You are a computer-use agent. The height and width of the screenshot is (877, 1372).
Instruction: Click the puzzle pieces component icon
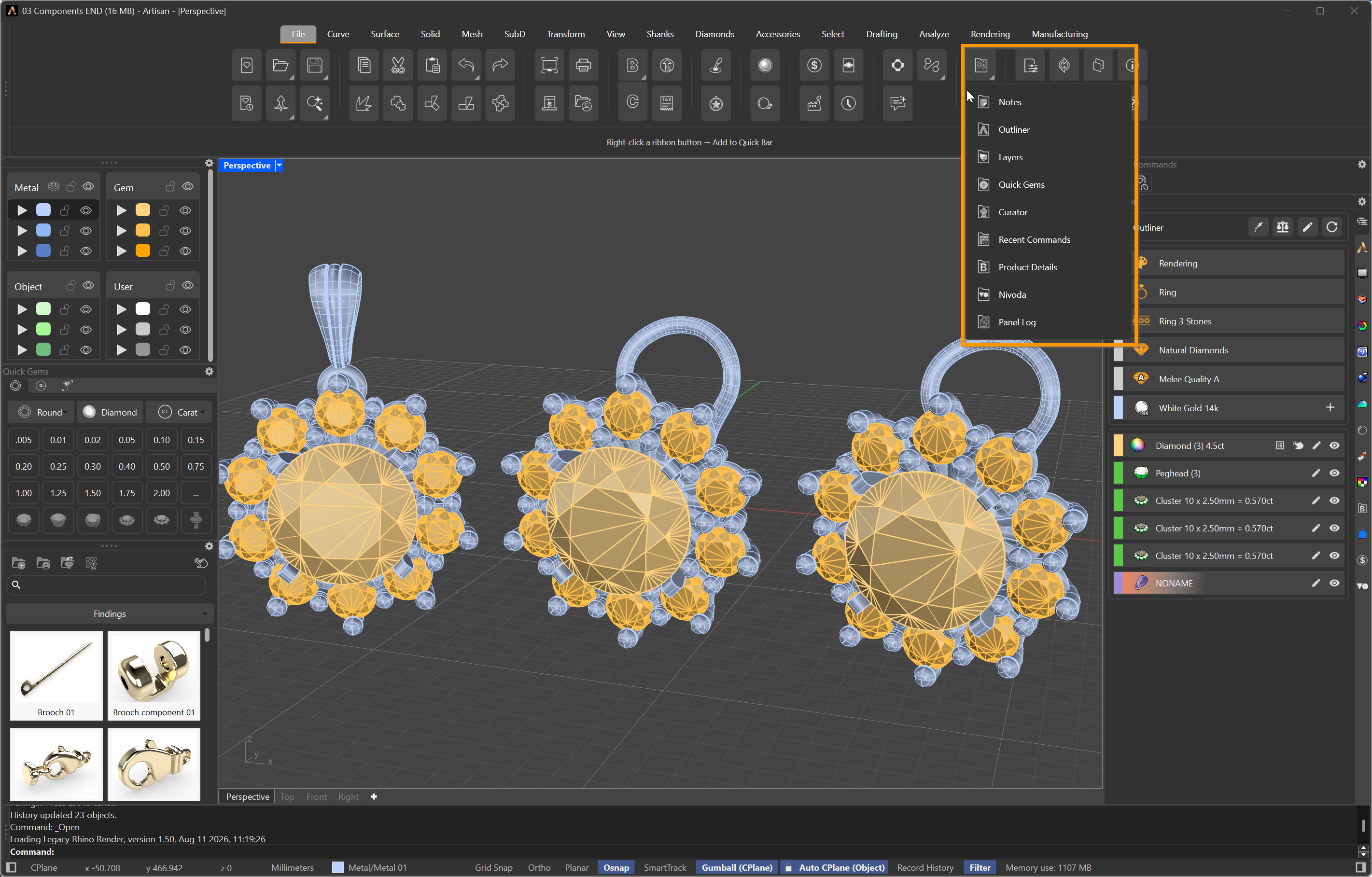click(398, 104)
